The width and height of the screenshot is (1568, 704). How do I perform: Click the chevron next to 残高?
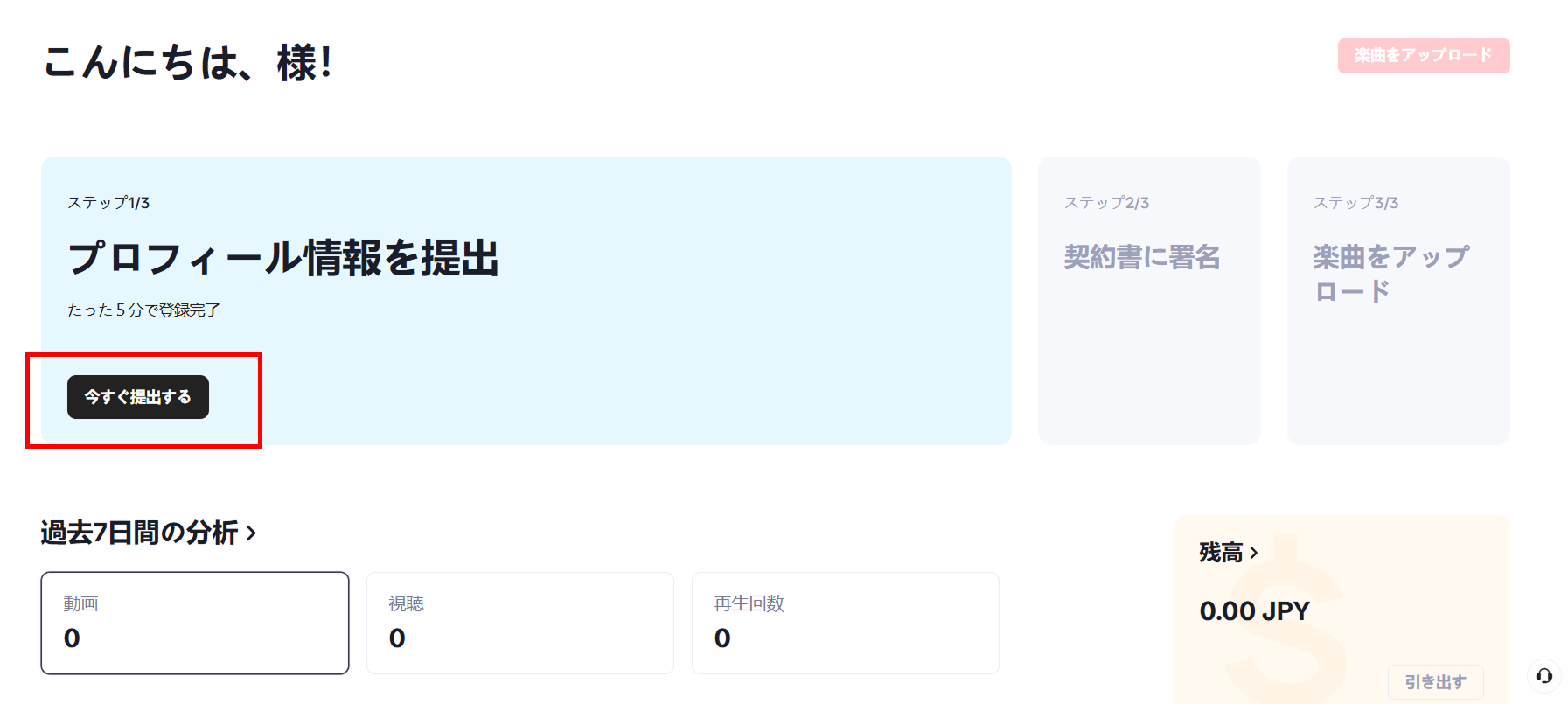[1254, 553]
